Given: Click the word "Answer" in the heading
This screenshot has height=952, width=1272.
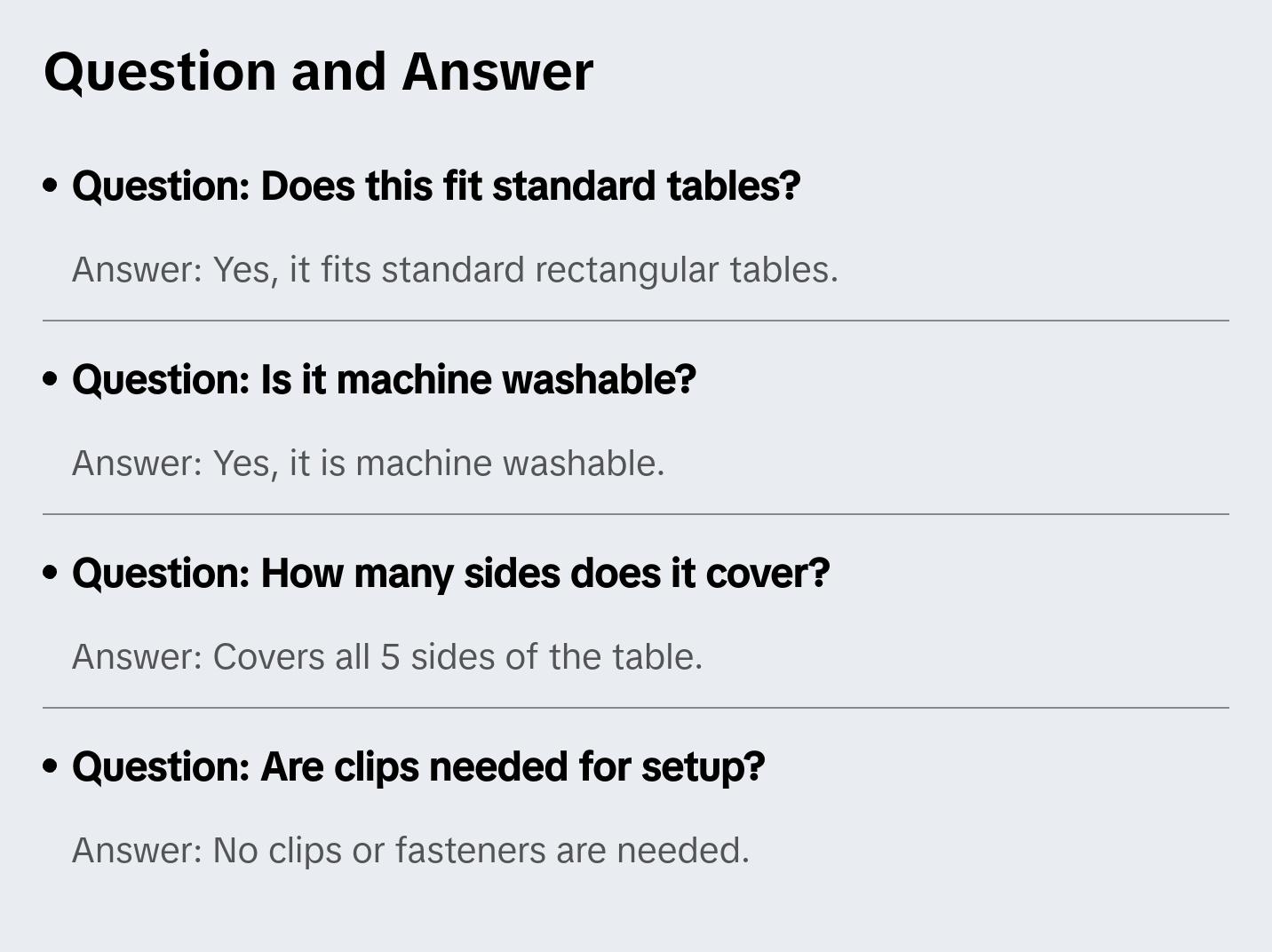Looking at the screenshot, I should (x=497, y=72).
